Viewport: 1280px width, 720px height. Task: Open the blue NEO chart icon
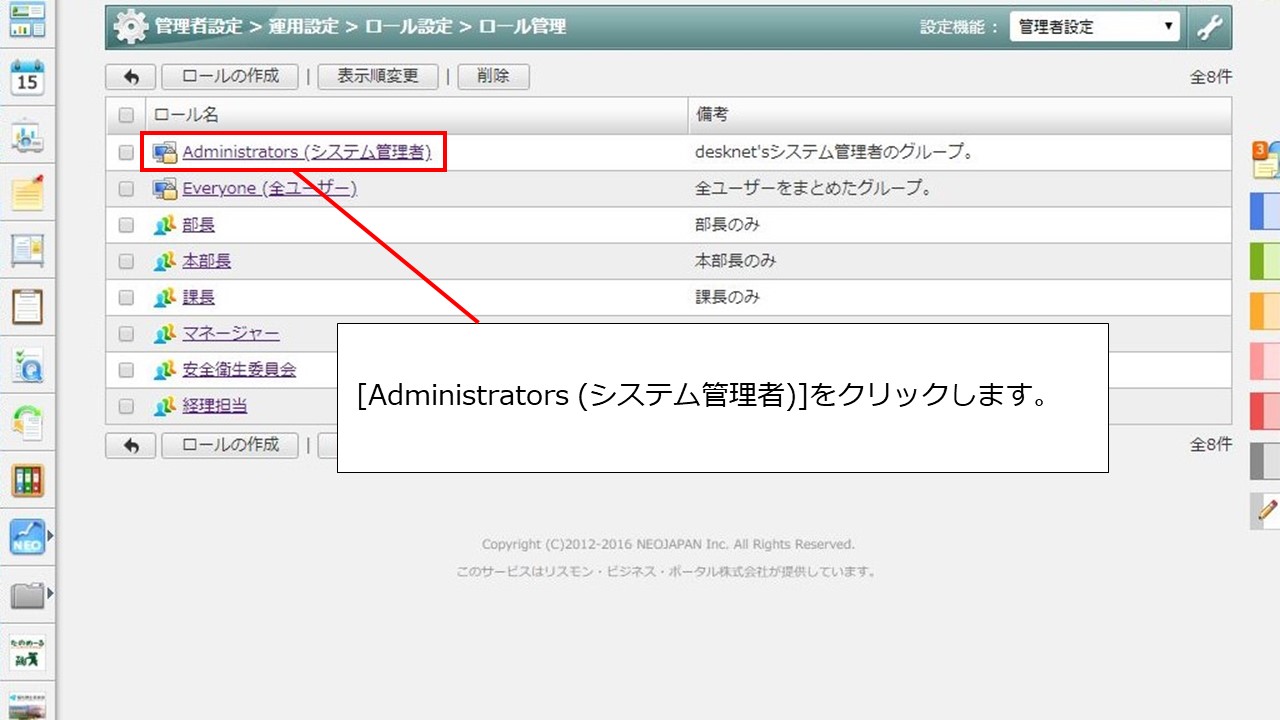[27, 538]
